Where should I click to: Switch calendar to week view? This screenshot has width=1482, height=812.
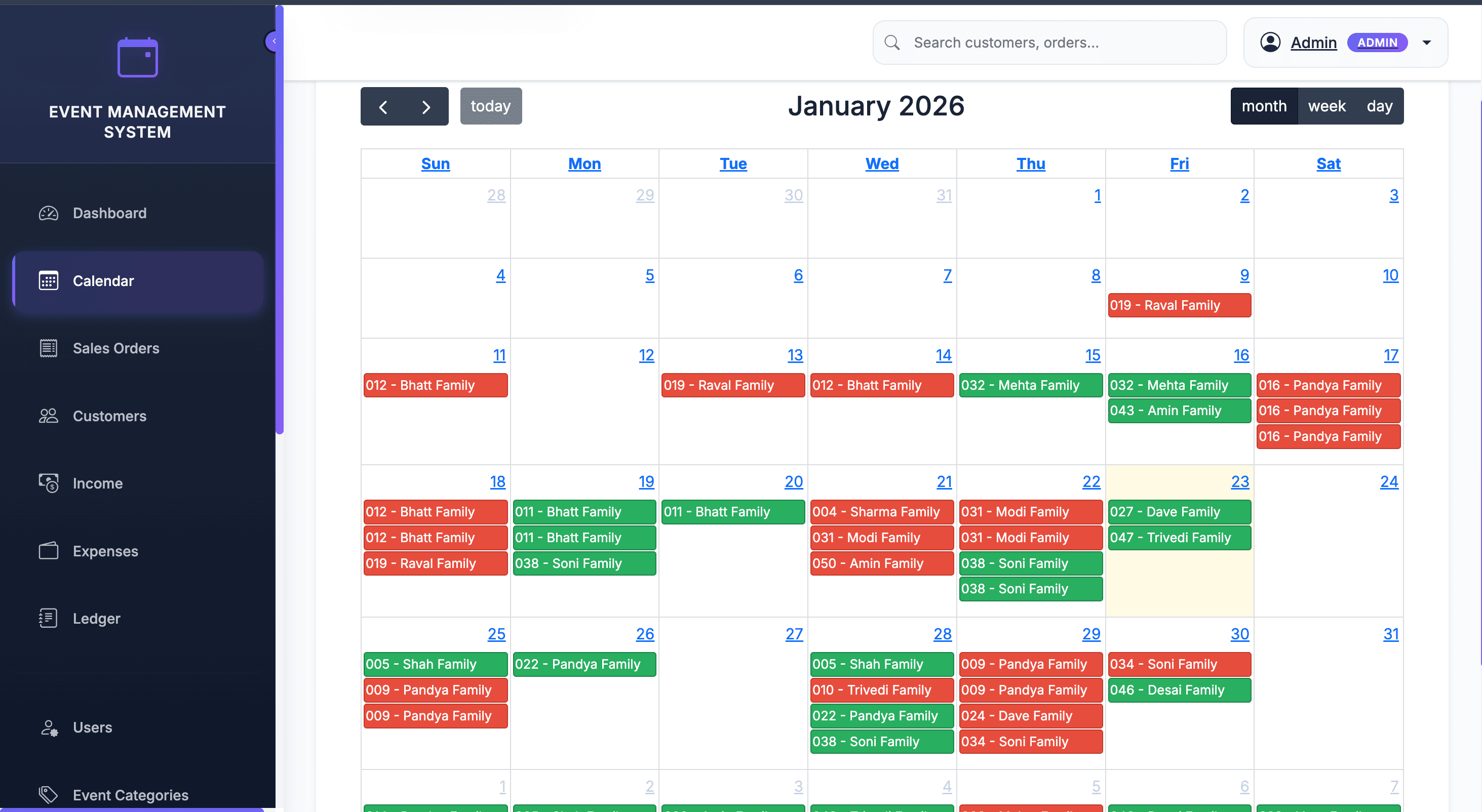click(1326, 106)
